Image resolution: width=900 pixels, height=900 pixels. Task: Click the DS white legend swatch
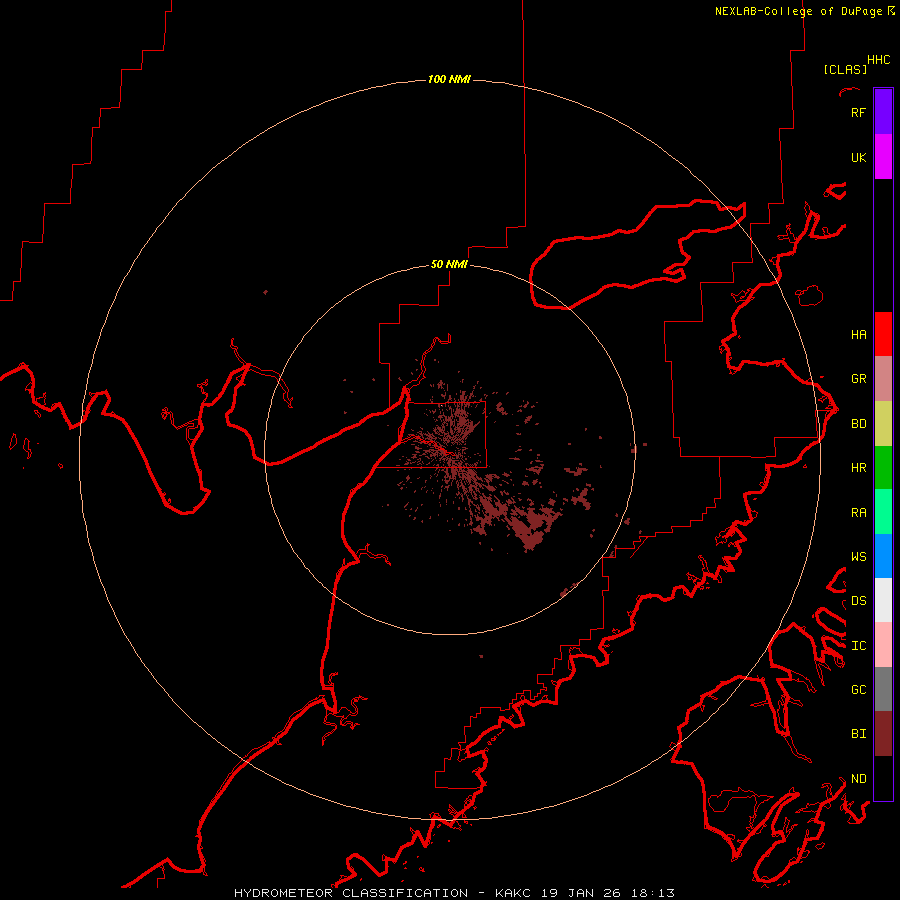click(x=883, y=600)
